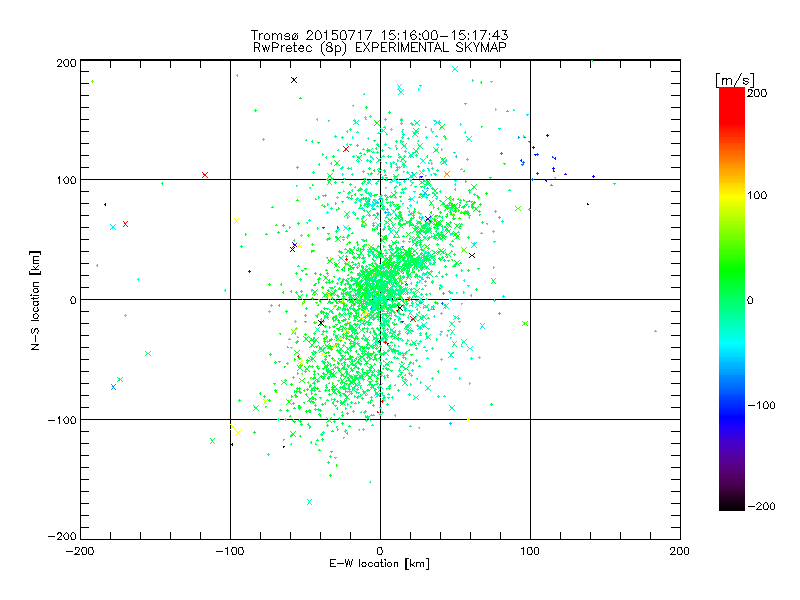Viewport: 800px width, 600px height.
Task: Click the y-axis tick label '200'
Action: (66, 63)
